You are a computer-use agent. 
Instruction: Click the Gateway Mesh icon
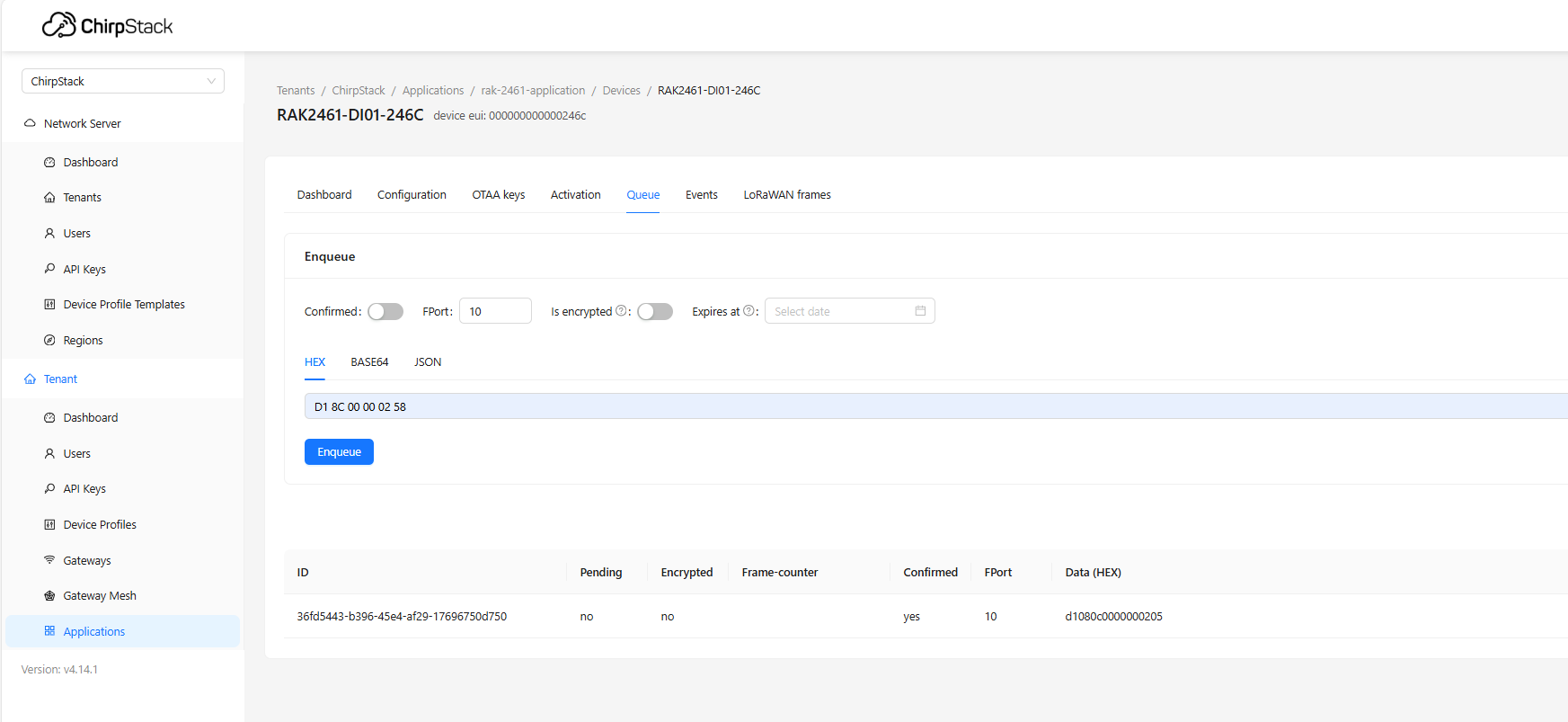(49, 596)
